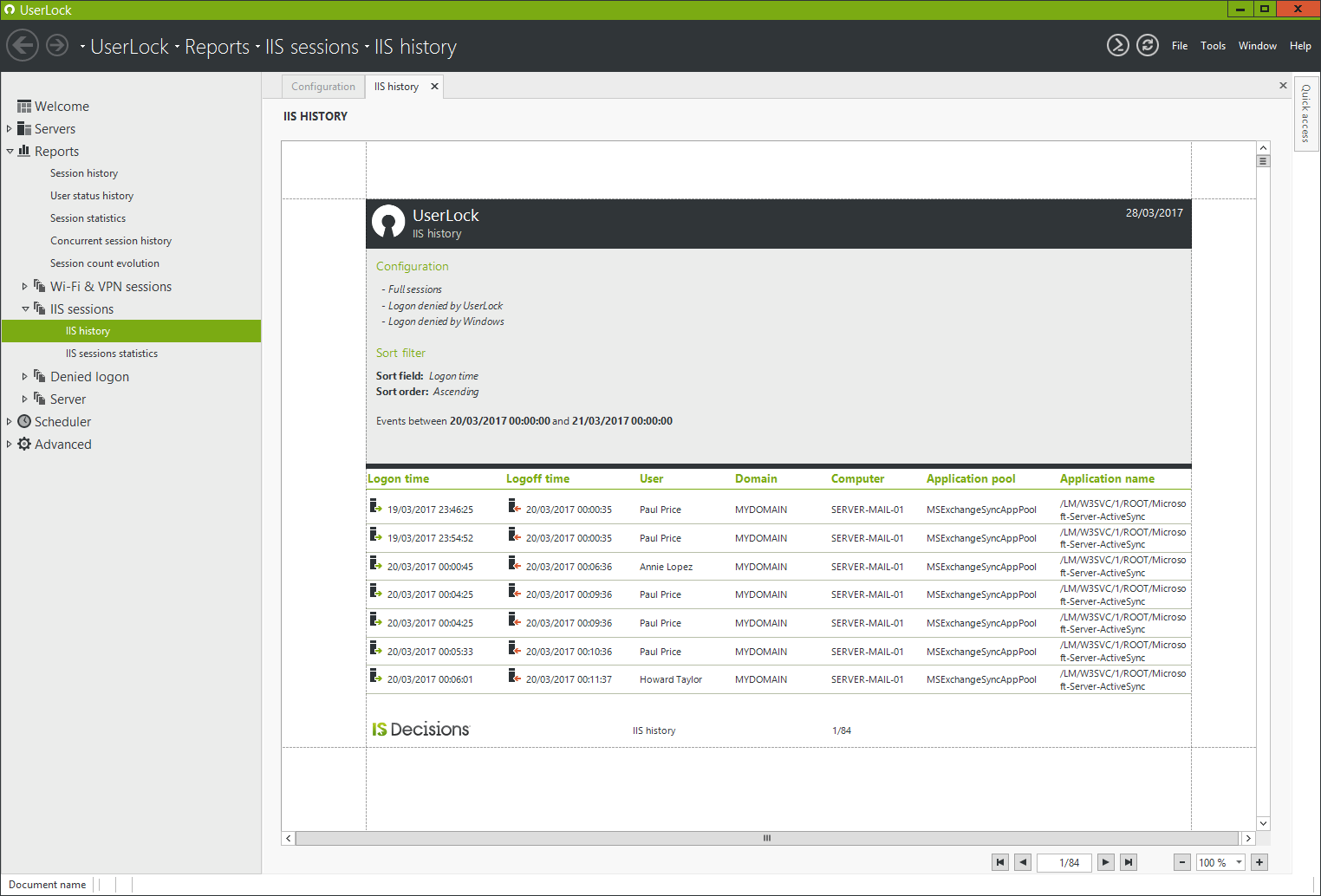Open Session statistics report
Screen dimensions: 1321x896
[x=88, y=218]
